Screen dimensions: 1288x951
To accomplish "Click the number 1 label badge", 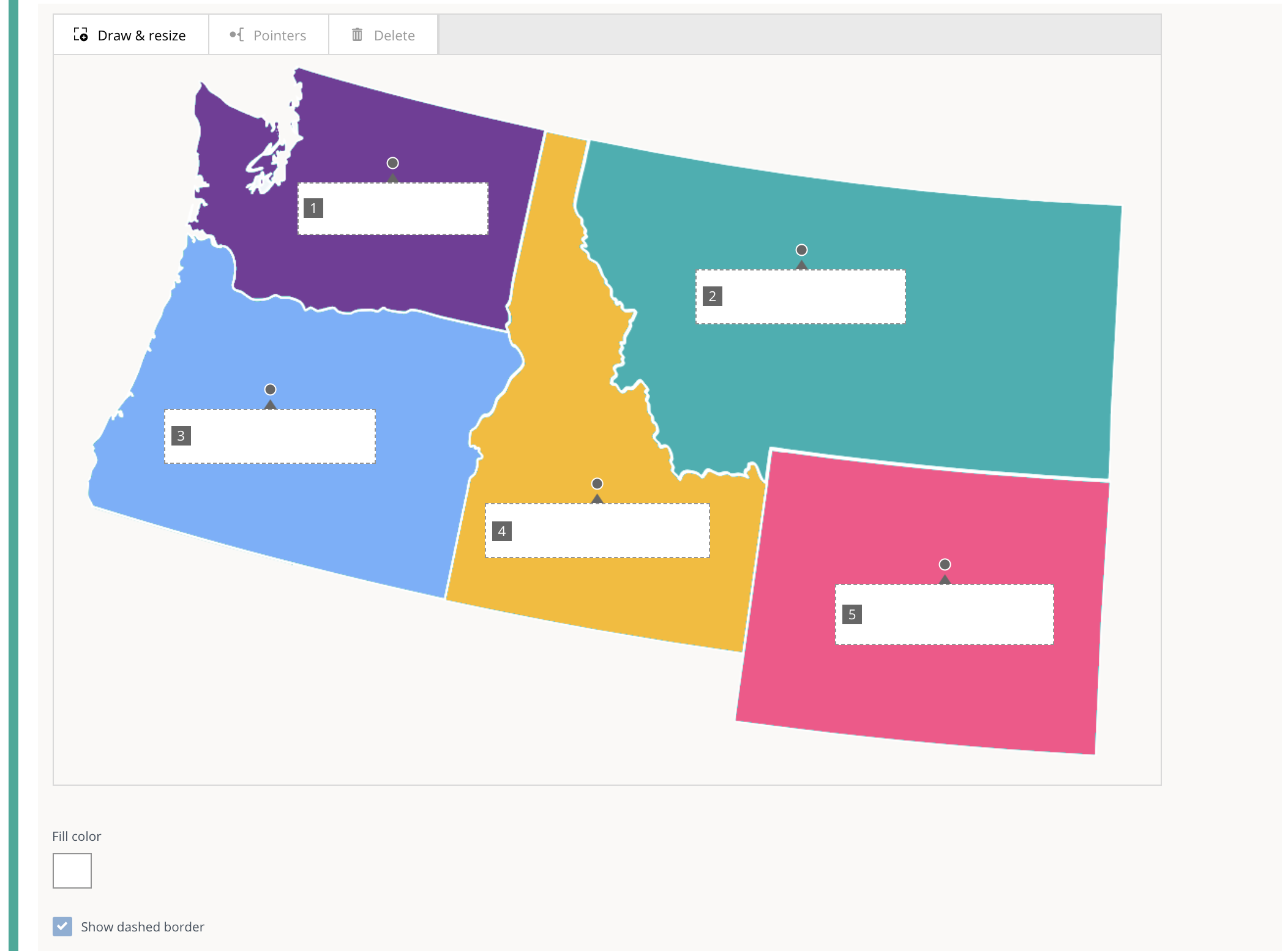I will click(313, 208).
